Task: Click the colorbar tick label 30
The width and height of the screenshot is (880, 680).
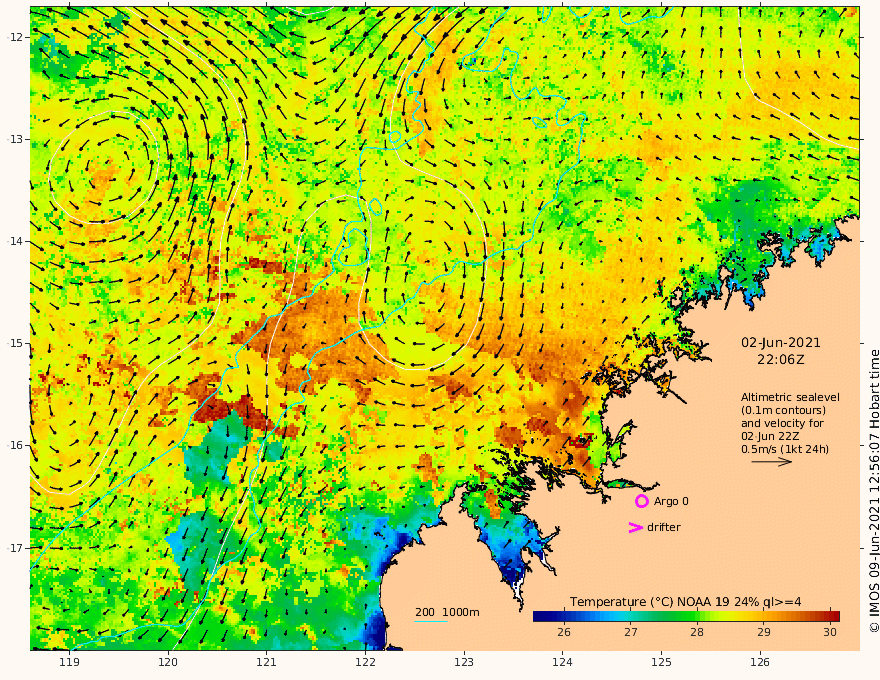Action: coord(830,632)
